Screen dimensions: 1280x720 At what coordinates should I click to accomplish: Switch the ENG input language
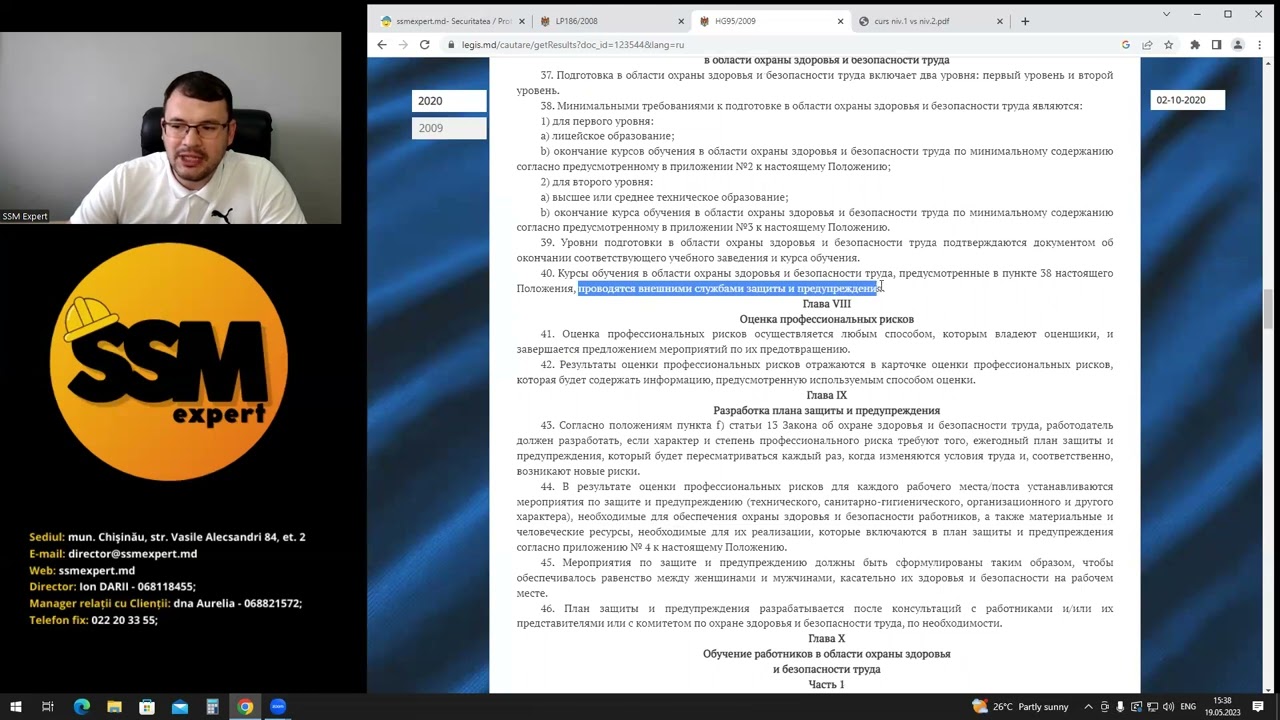(1189, 707)
